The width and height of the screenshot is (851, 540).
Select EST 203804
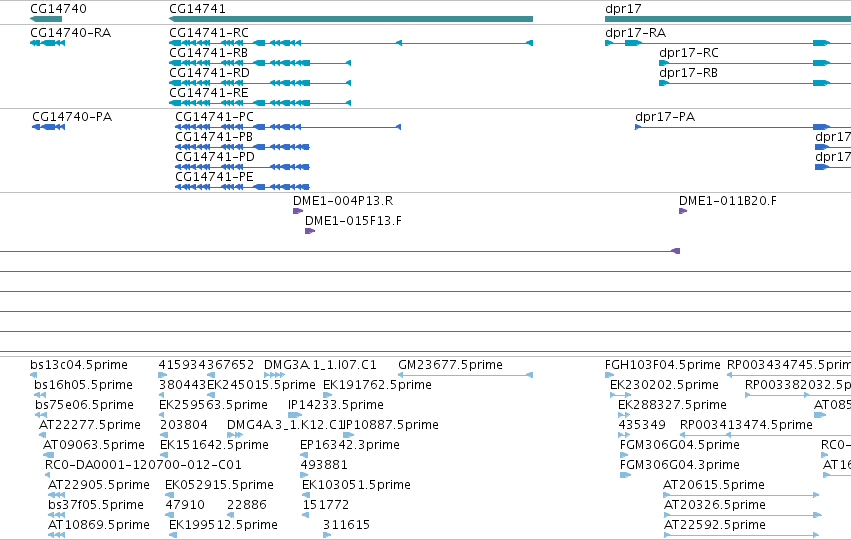(x=184, y=425)
